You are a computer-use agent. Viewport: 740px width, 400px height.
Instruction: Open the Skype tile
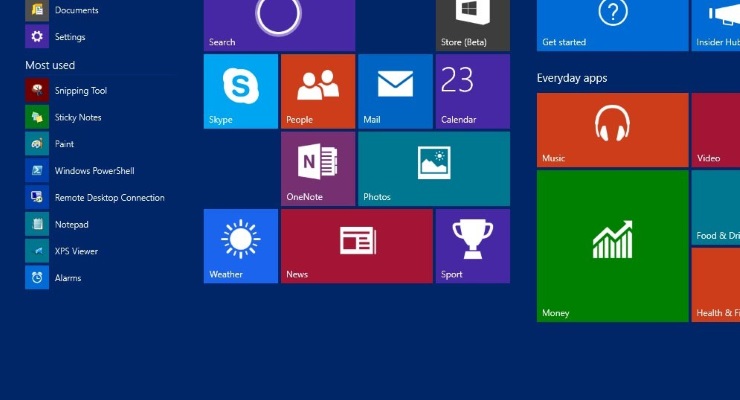click(x=240, y=91)
